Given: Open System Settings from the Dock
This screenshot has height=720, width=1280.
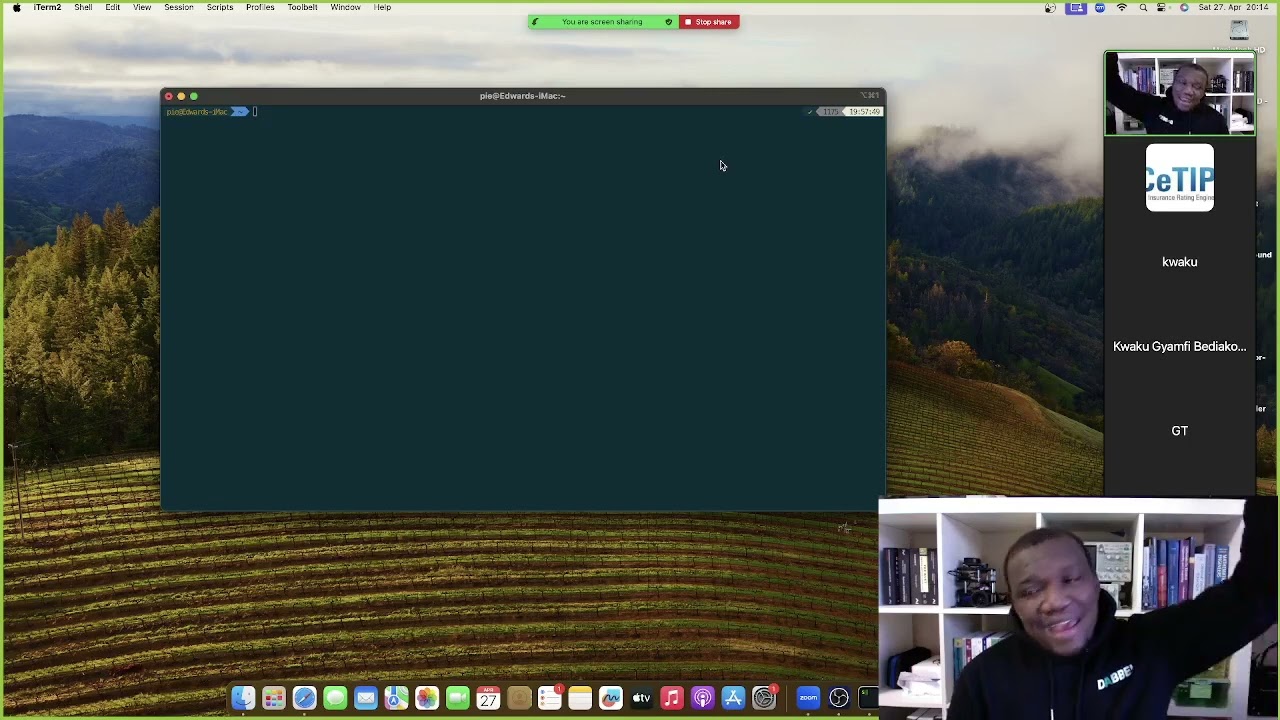Looking at the screenshot, I should [x=764, y=698].
